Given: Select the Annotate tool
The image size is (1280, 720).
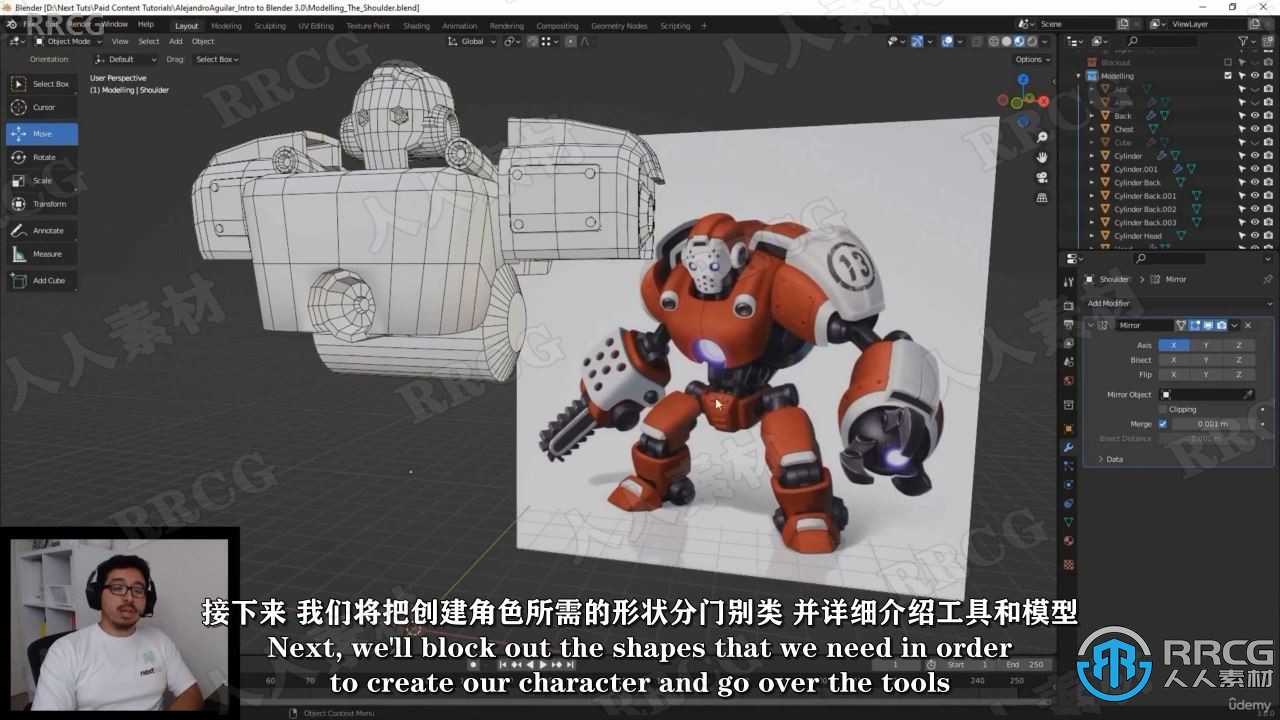Looking at the screenshot, I should pyautogui.click(x=42, y=230).
